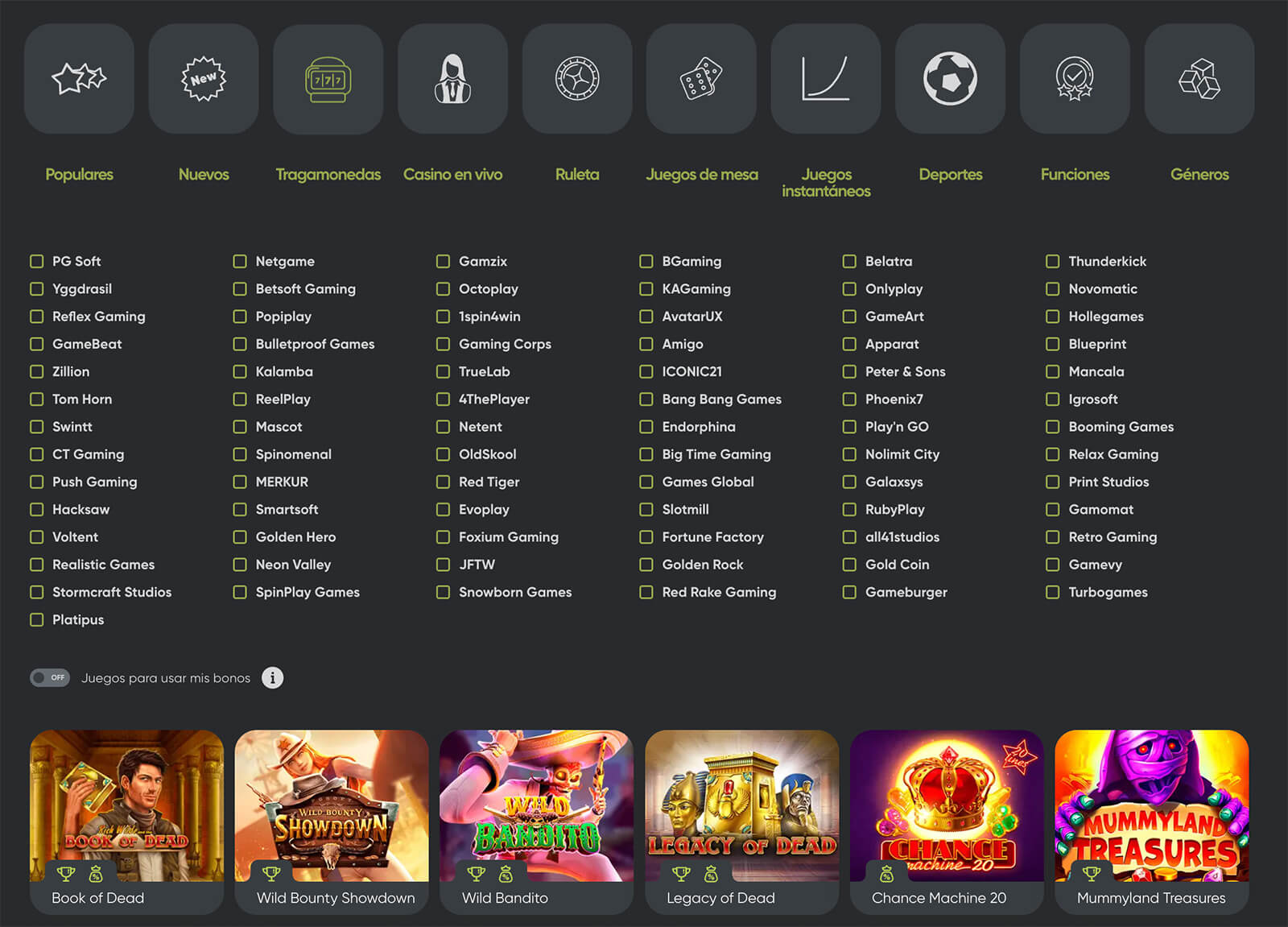Click money bag icon on Chance Machine 20
Image resolution: width=1288 pixels, height=927 pixels.
[886, 874]
